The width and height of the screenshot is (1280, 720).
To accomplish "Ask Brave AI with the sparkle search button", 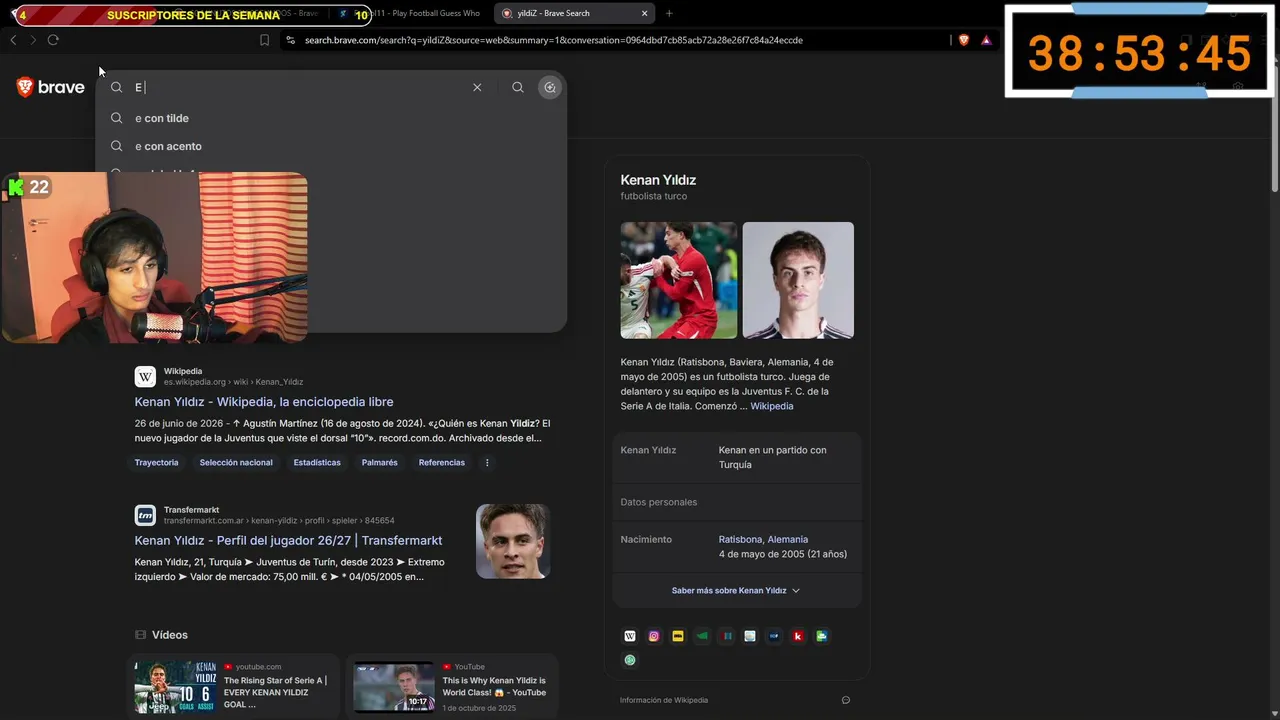I will tap(549, 87).
